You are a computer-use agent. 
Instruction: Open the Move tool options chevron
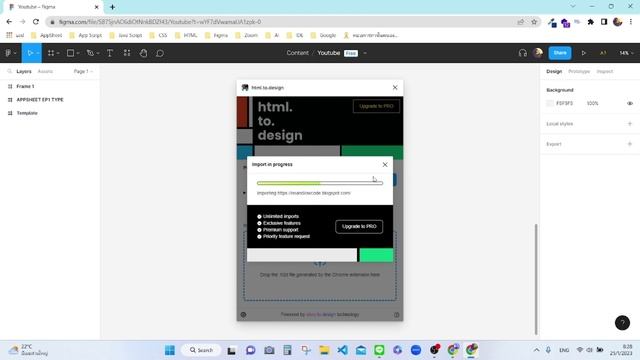click(x=37, y=53)
